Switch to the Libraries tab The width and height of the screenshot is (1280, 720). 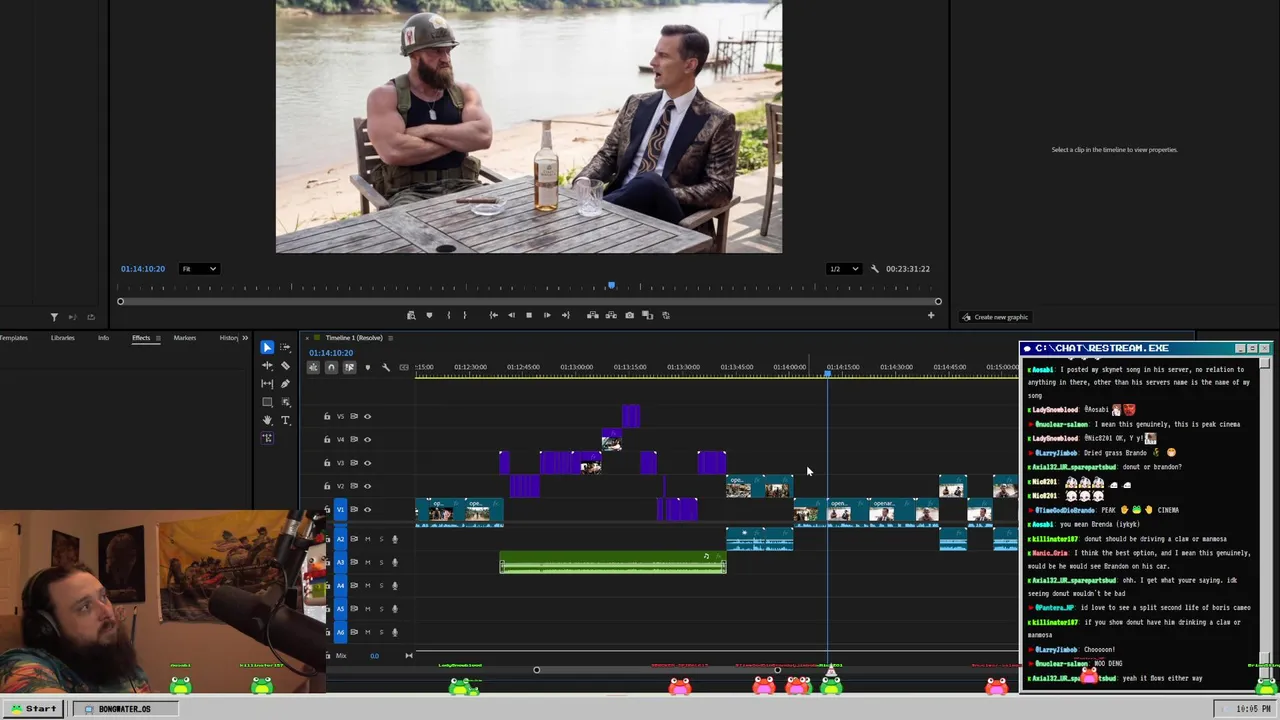[62, 338]
